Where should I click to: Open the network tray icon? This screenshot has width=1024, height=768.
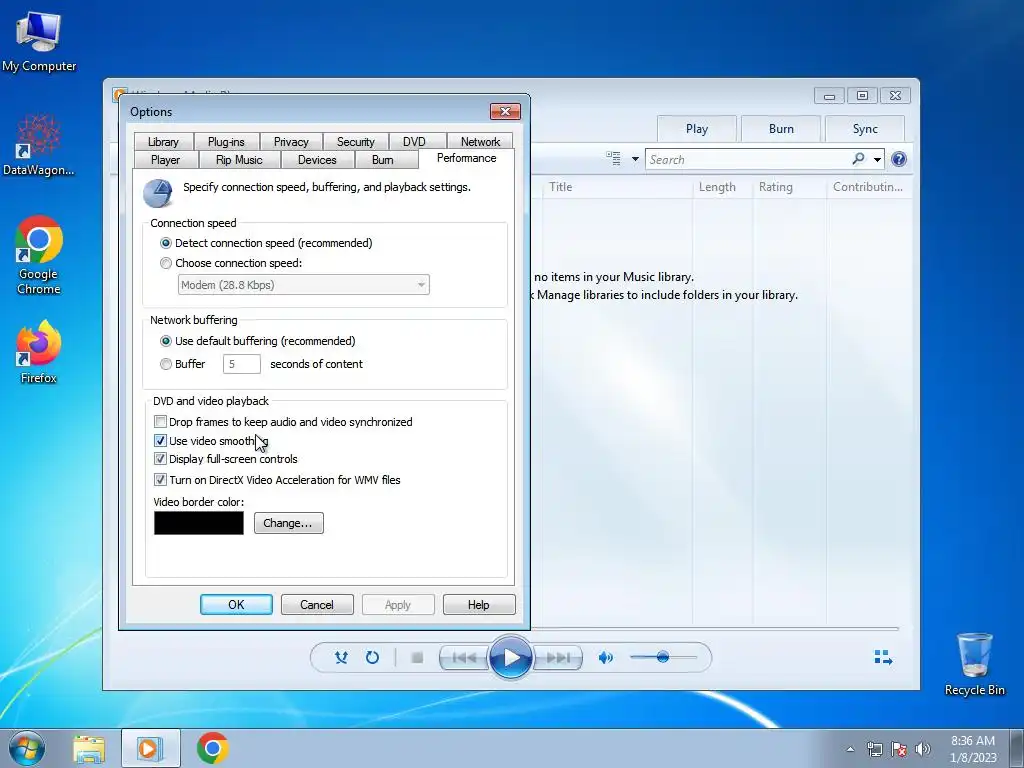pos(874,749)
